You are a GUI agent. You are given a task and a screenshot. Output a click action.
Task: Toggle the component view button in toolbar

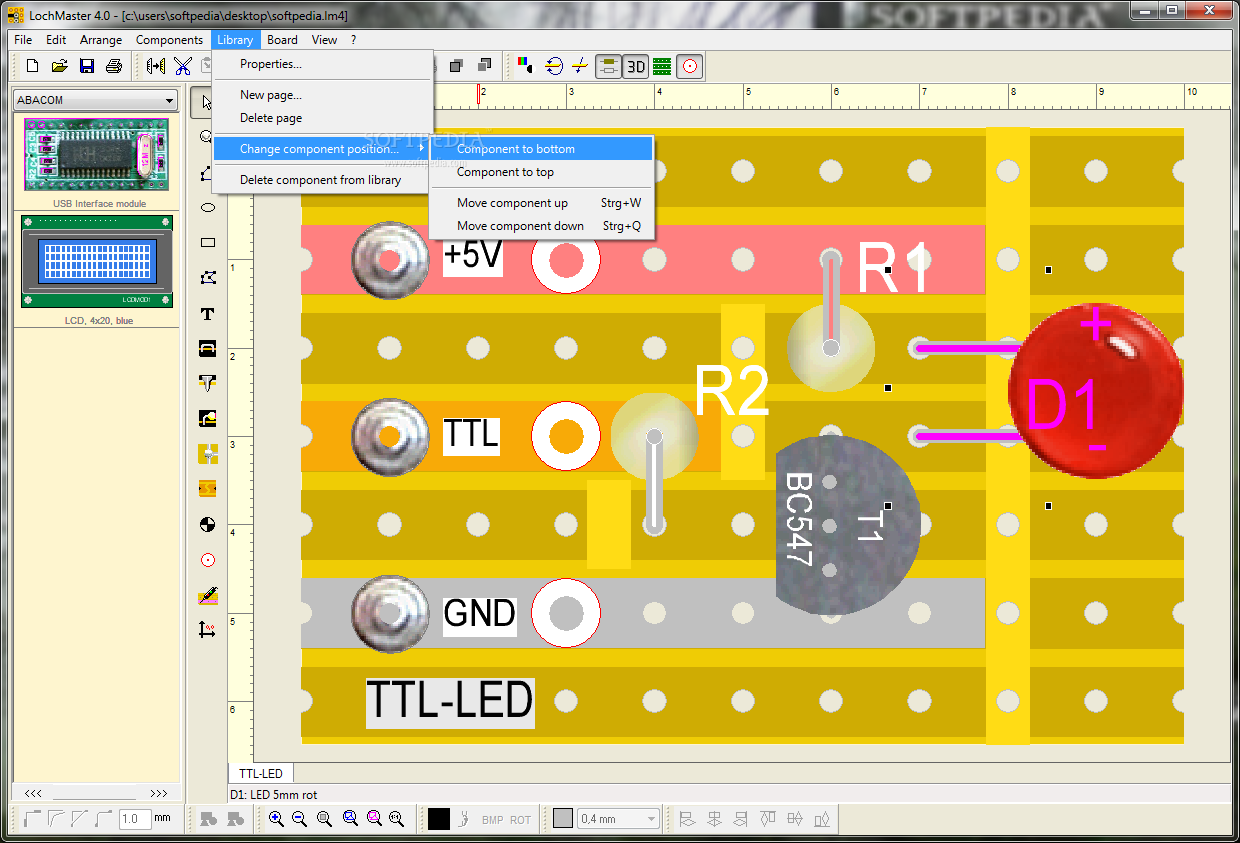tap(608, 67)
